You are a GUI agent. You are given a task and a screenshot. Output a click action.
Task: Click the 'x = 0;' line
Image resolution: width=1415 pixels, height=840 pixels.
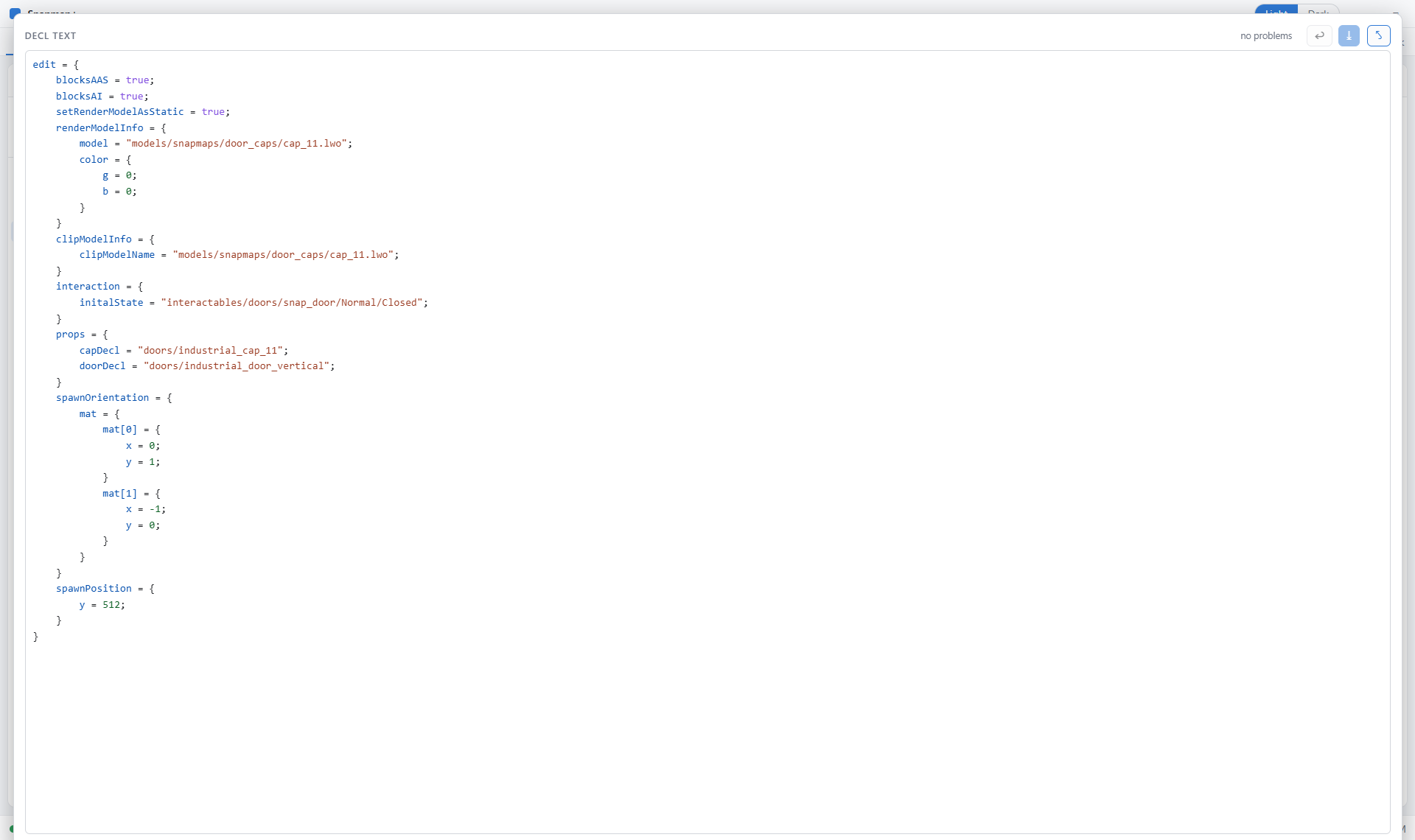(x=142, y=446)
